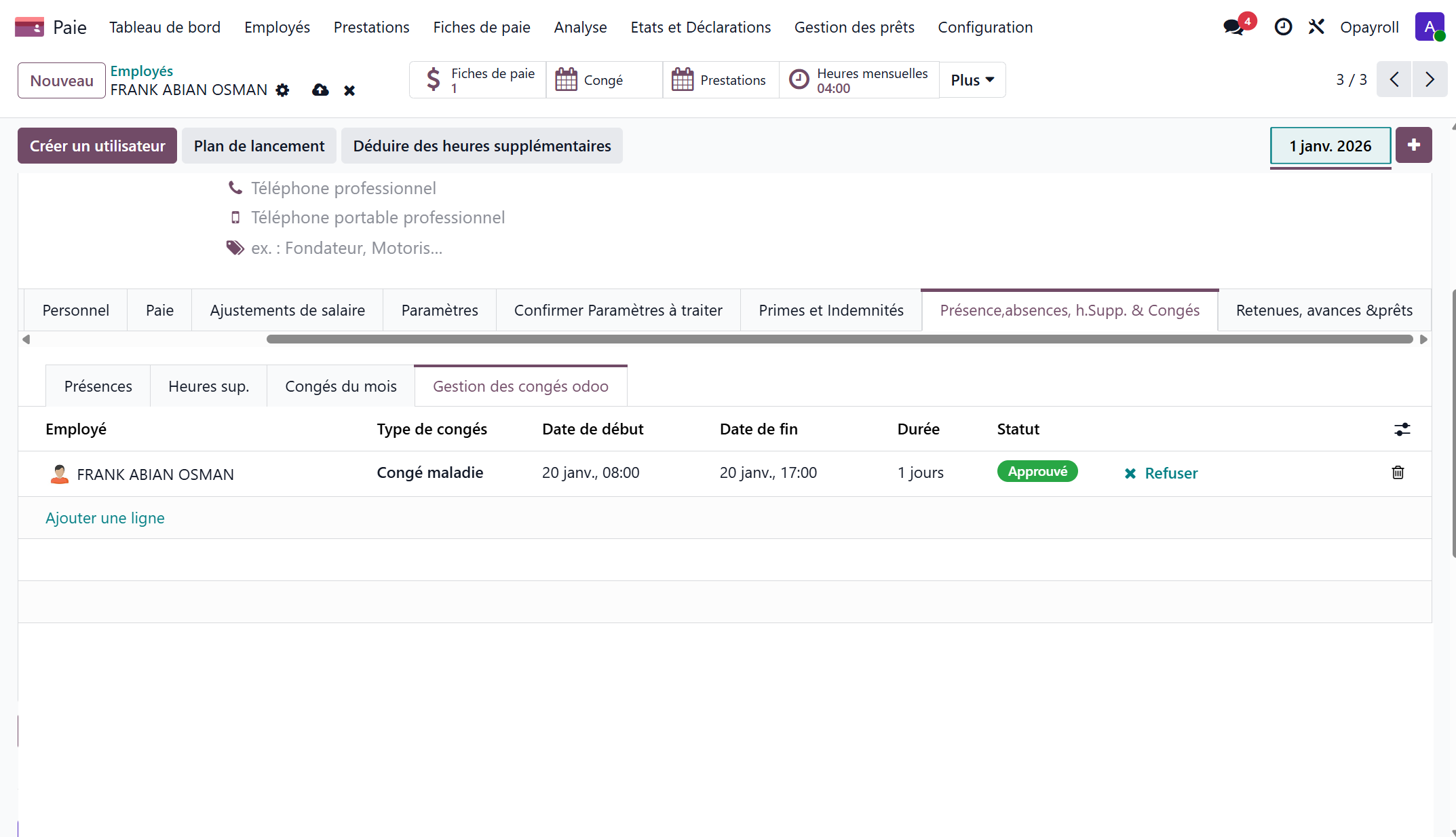This screenshot has height=837, width=1456.
Task: Open the 1 janv. 2026 version selector
Action: 1330,146
